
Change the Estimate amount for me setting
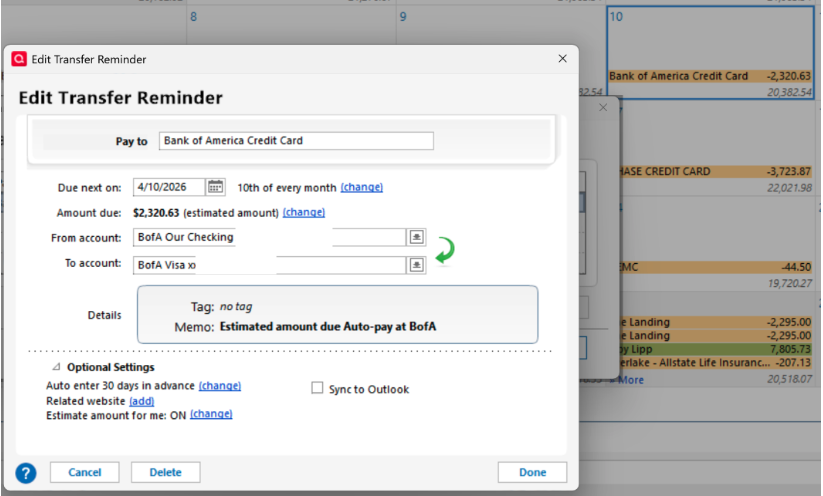pos(211,414)
